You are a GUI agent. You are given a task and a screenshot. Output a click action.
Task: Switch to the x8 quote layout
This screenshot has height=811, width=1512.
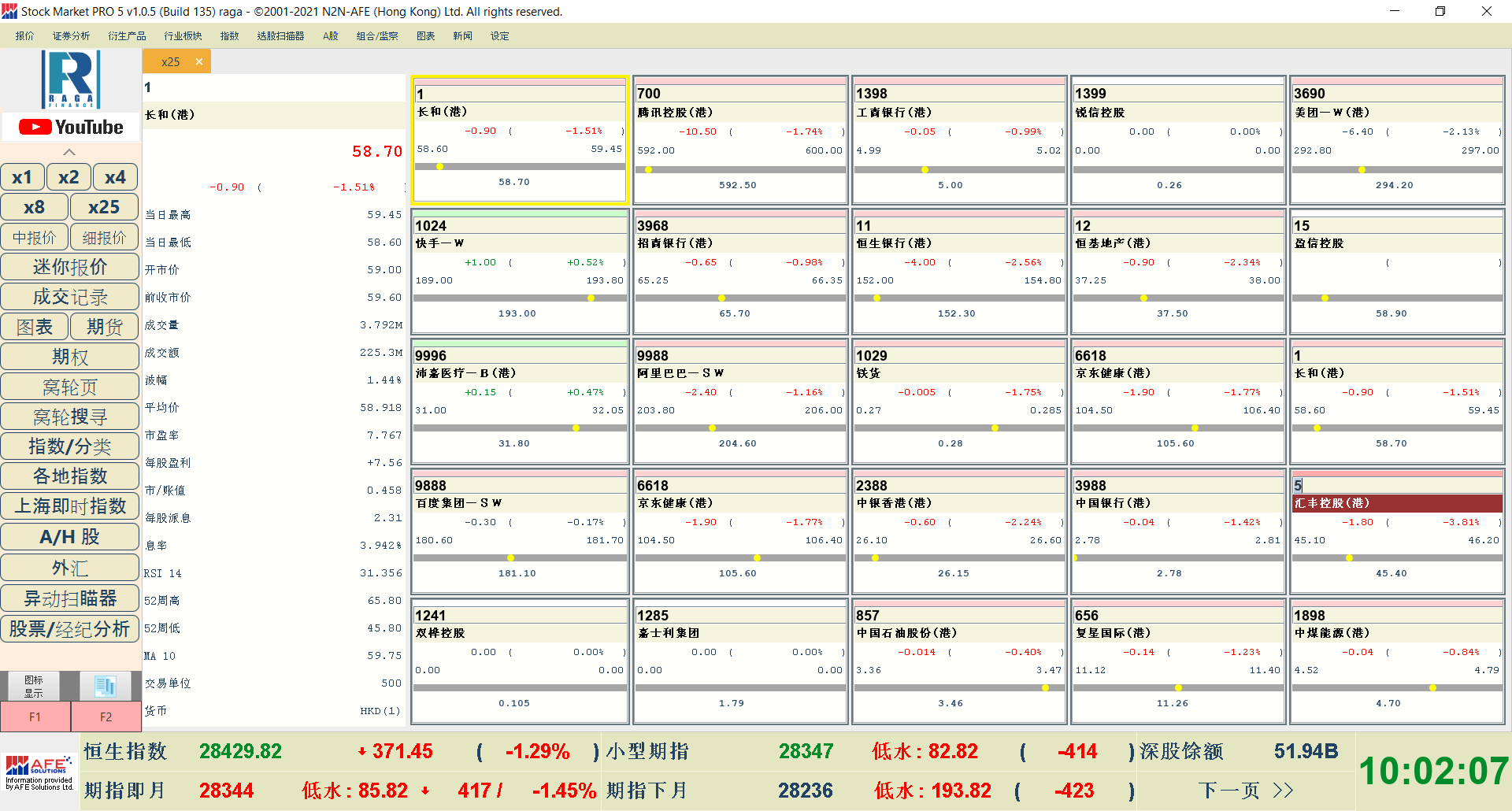click(34, 207)
